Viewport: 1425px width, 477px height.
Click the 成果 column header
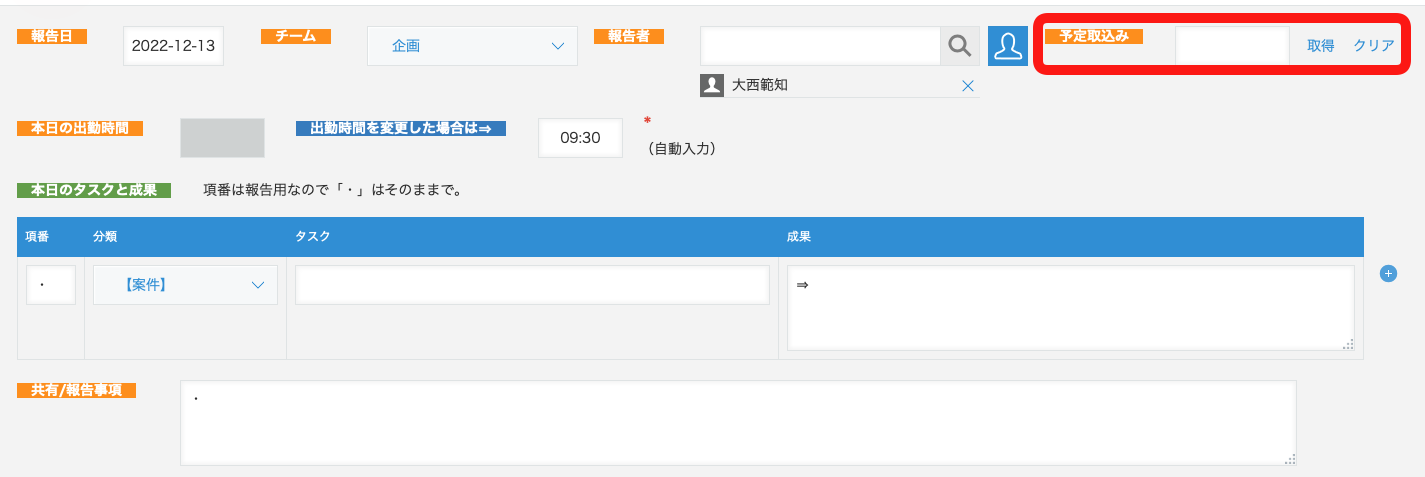point(799,237)
